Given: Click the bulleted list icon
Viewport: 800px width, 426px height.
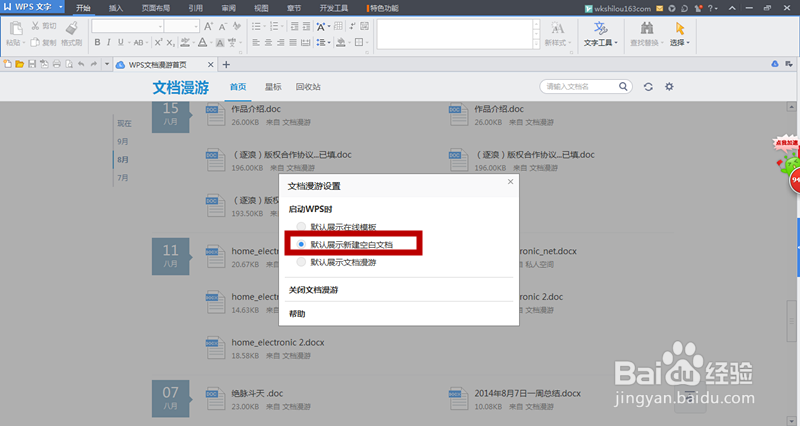Looking at the screenshot, I should tap(256, 26).
